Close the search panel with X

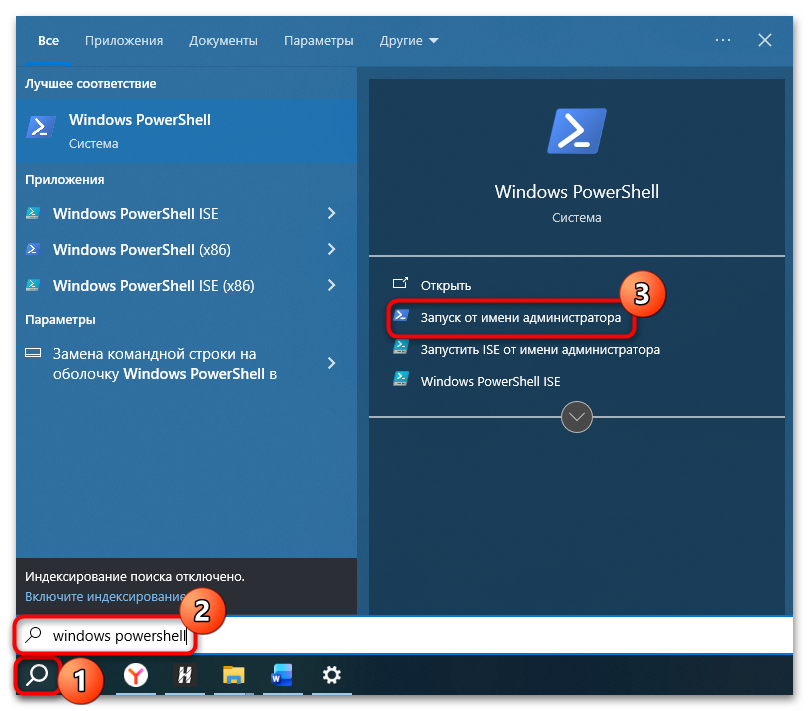click(x=765, y=40)
